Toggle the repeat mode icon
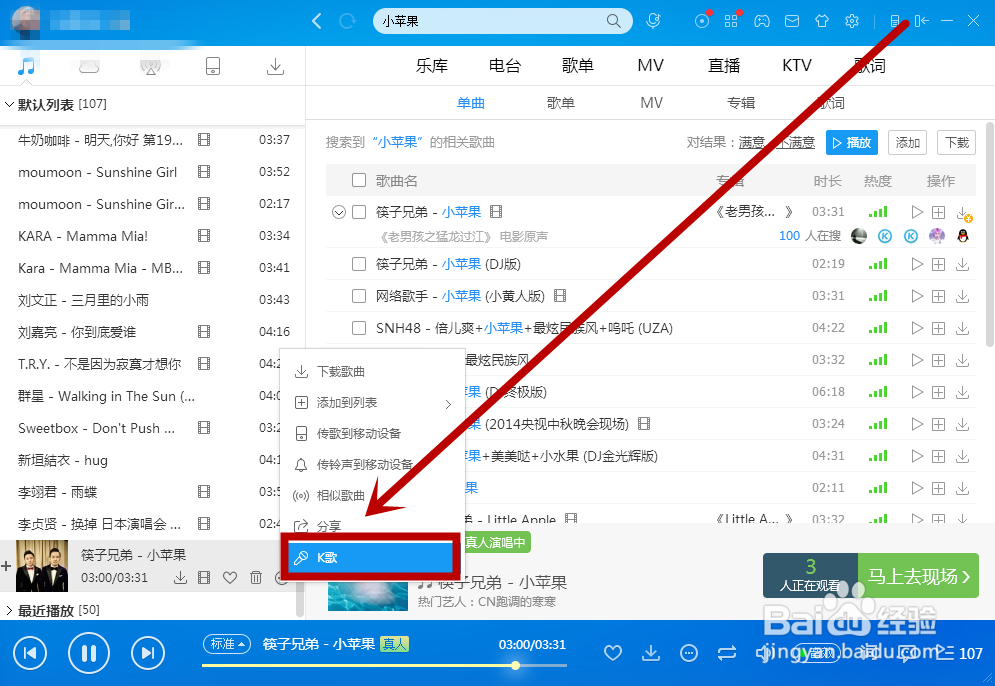The height and width of the screenshot is (686, 995). pyautogui.click(x=727, y=652)
